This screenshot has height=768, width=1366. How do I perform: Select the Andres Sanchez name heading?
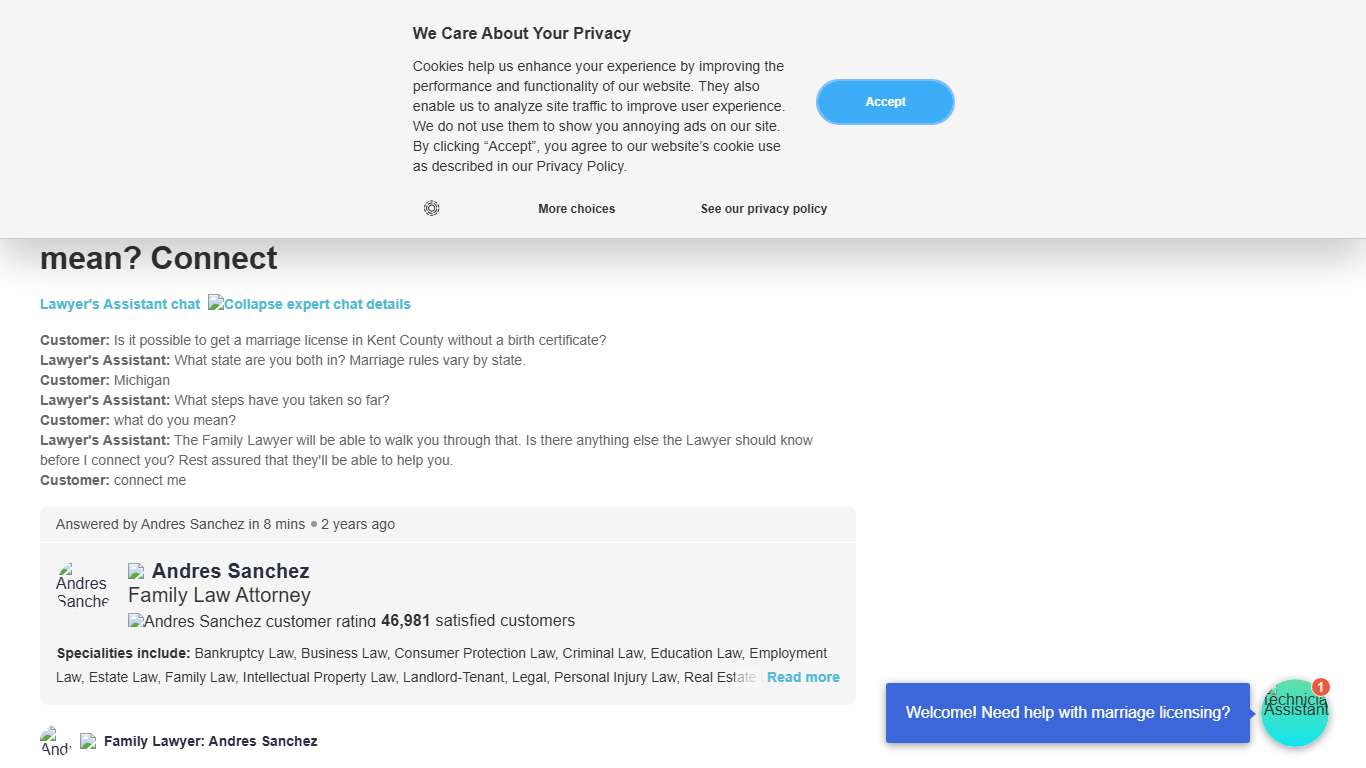[231, 571]
